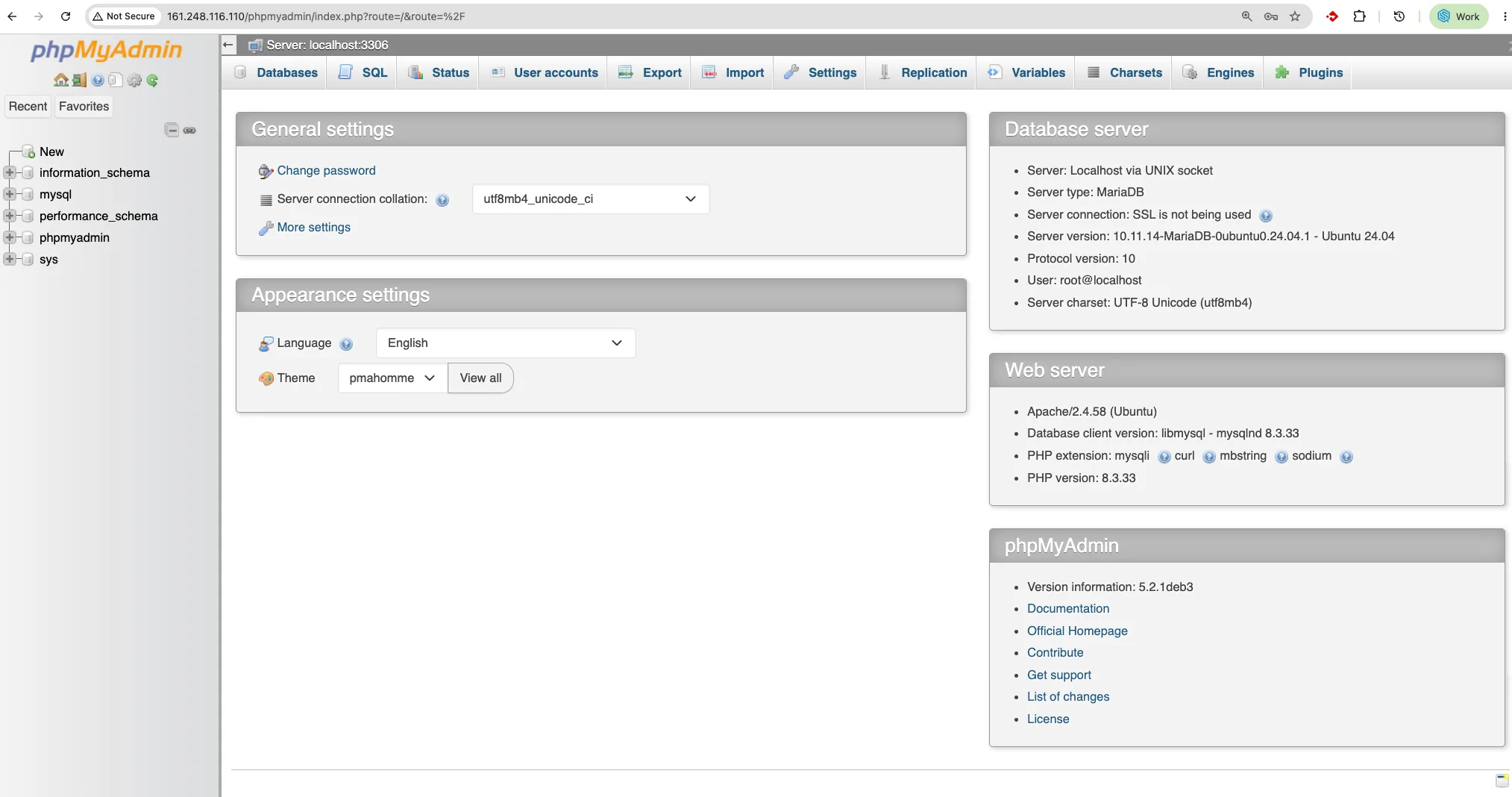Viewport: 1512px width, 797px height.
Task: Open the More settings link
Action: 314,228
